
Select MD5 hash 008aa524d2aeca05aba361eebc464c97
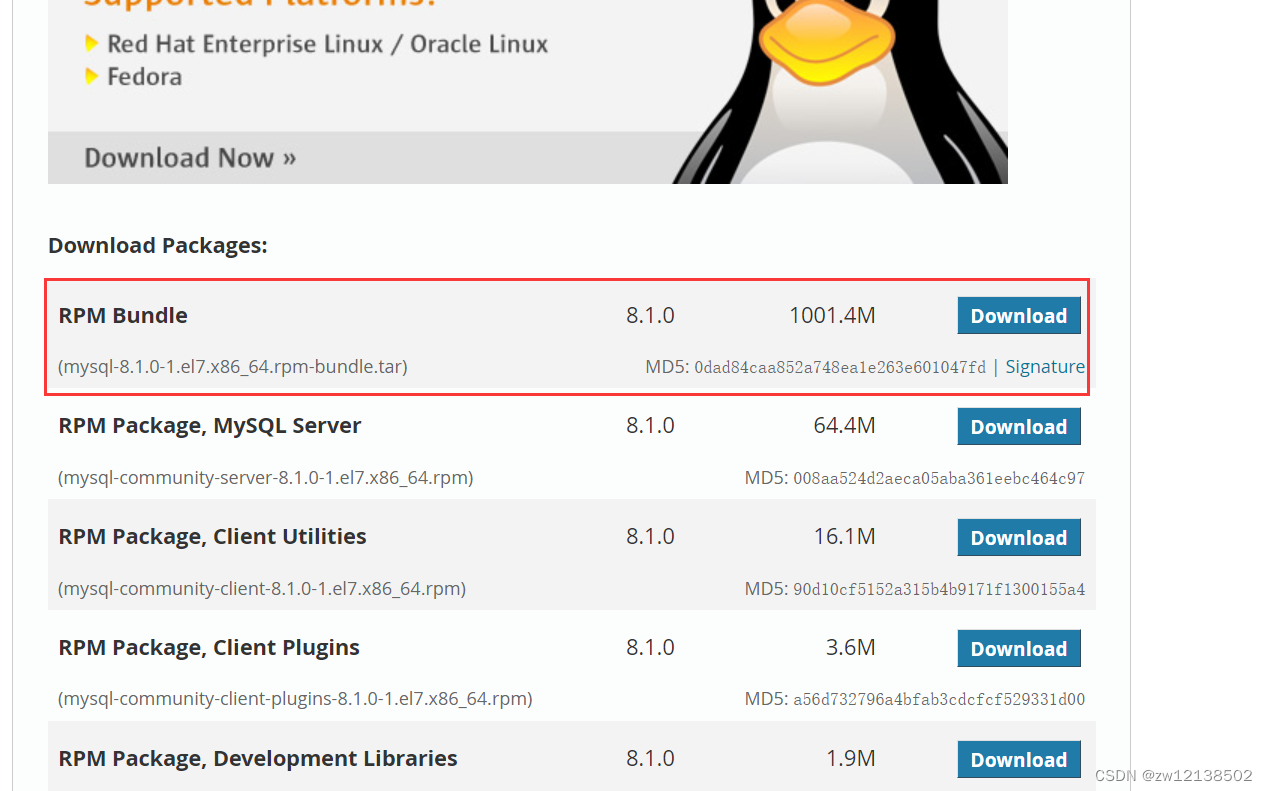pyautogui.click(x=939, y=478)
